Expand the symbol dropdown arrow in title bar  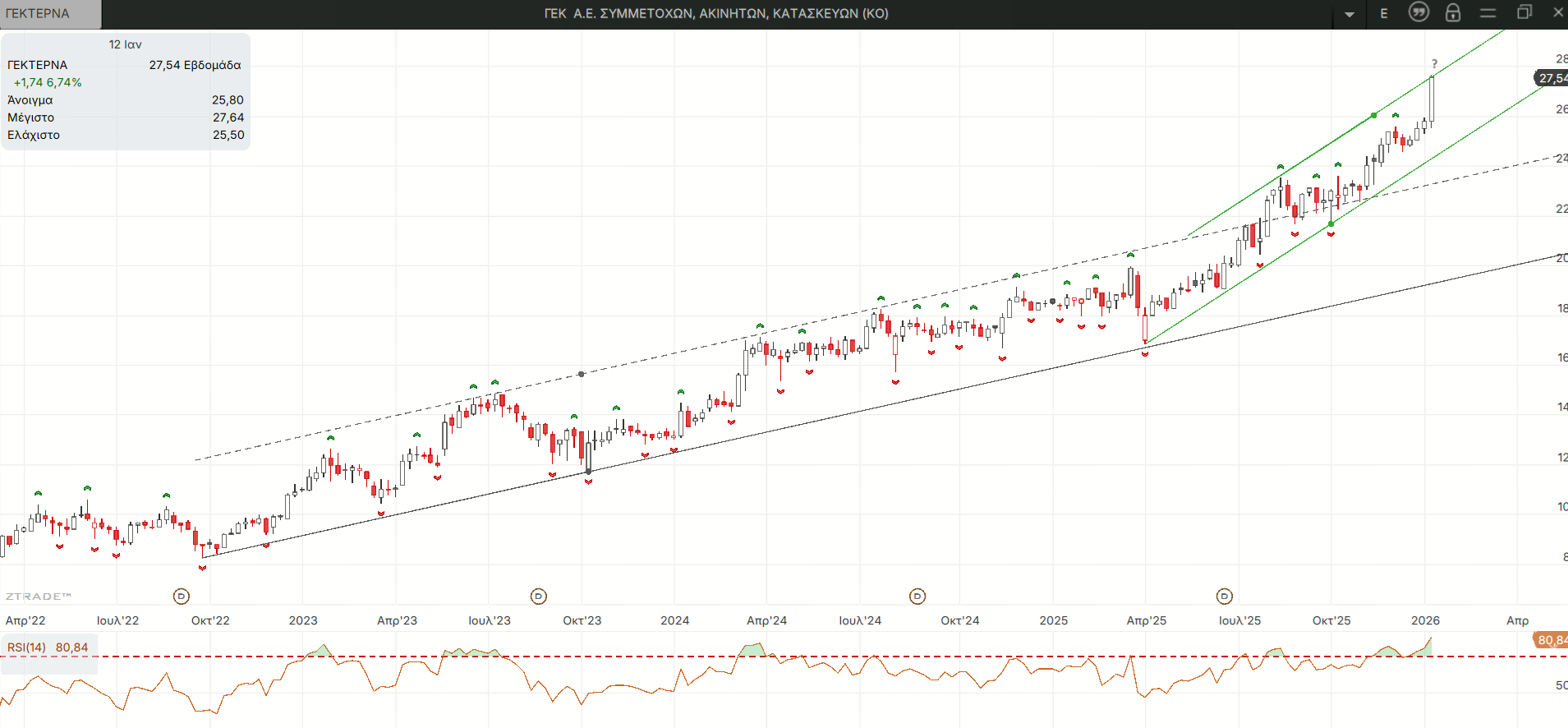pos(1350,14)
